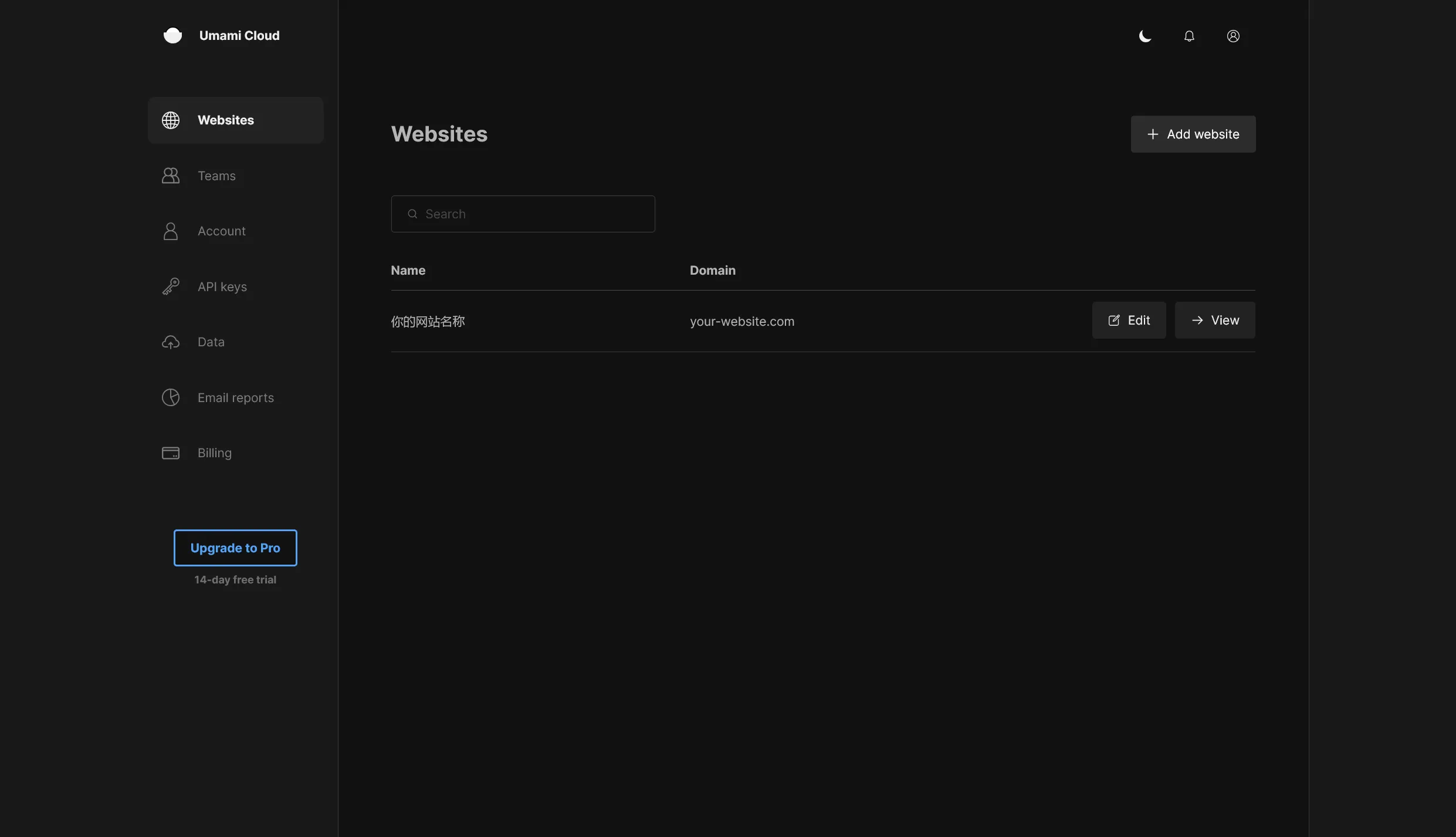Click the Data cloud upload icon
The width and height of the screenshot is (1456, 837).
coord(171,342)
